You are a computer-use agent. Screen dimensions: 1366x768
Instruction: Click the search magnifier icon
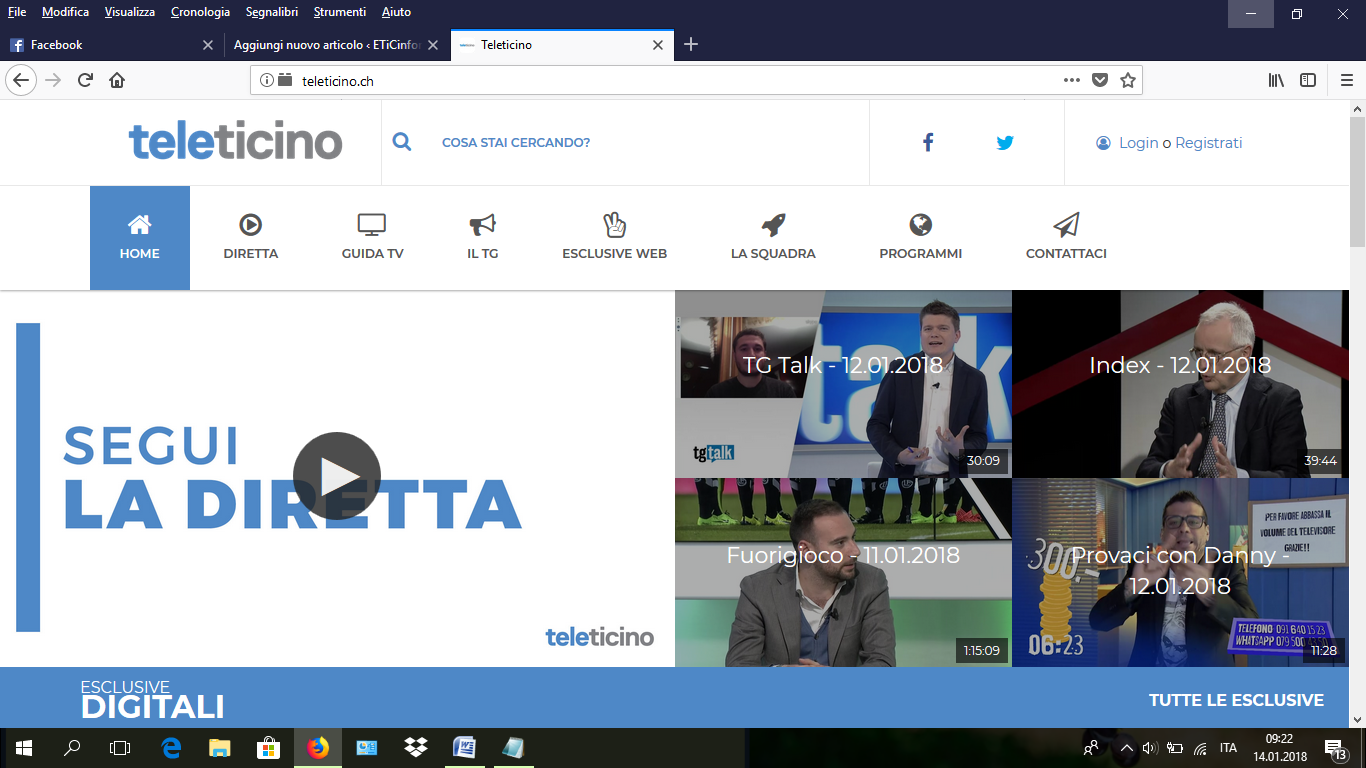[402, 142]
